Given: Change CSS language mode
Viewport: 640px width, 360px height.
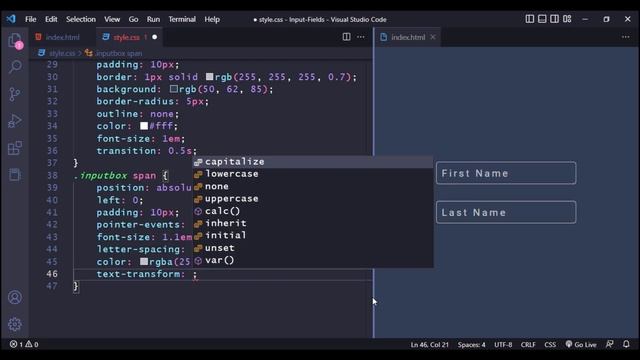Looking at the screenshot, I should (550, 344).
